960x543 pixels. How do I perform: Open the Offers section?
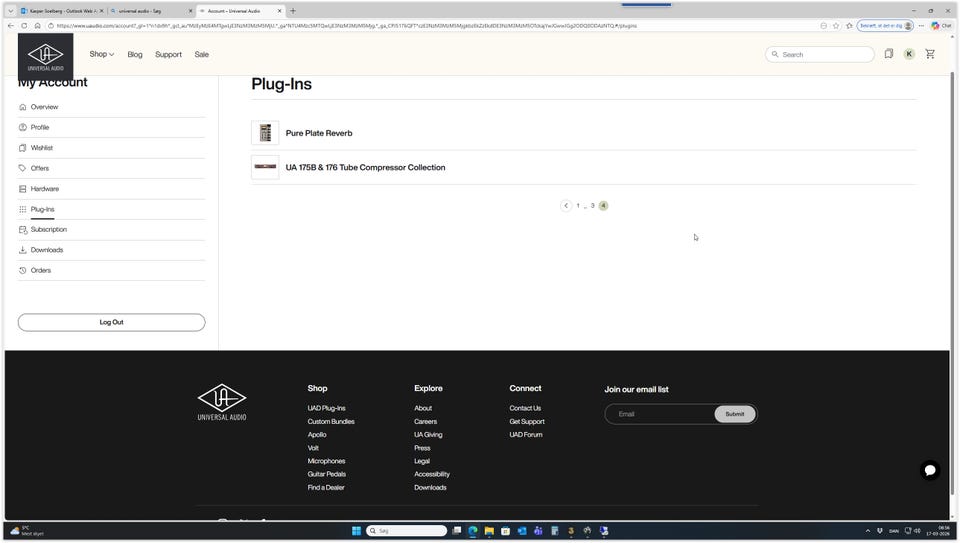tap(40, 168)
